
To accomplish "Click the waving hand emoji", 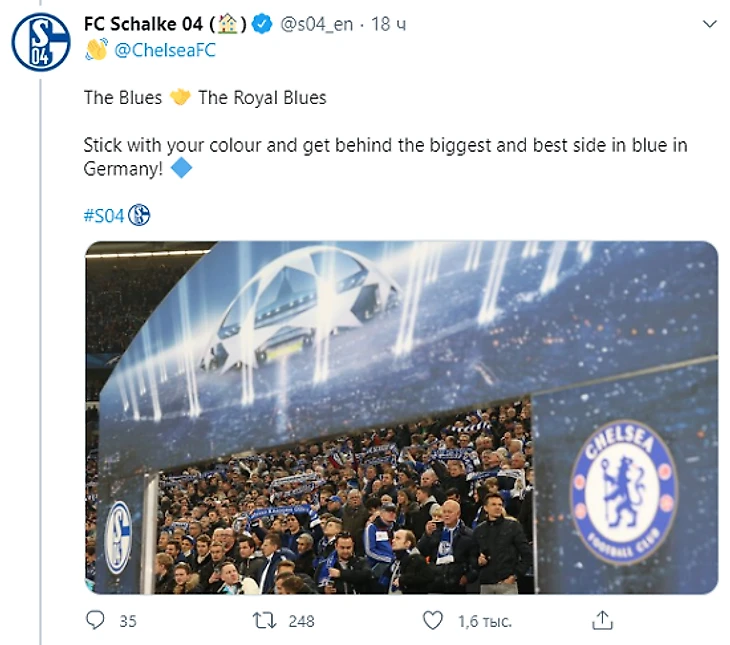I will pyautogui.click(x=96, y=50).
